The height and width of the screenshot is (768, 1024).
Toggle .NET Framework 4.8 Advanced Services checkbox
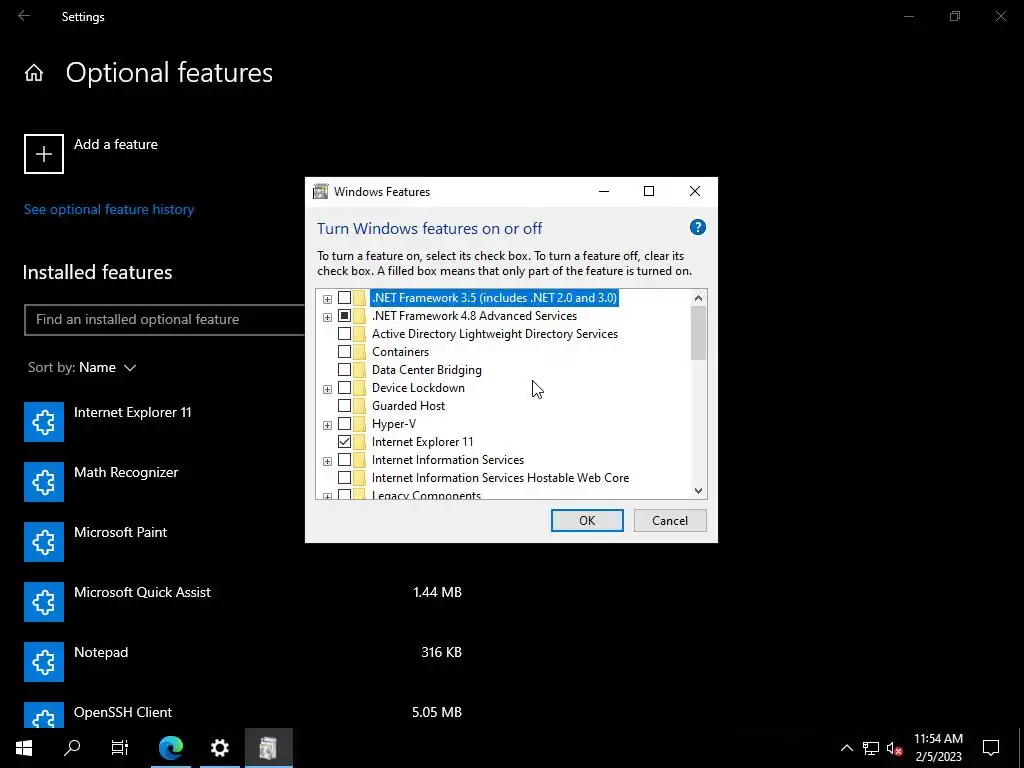click(x=344, y=316)
